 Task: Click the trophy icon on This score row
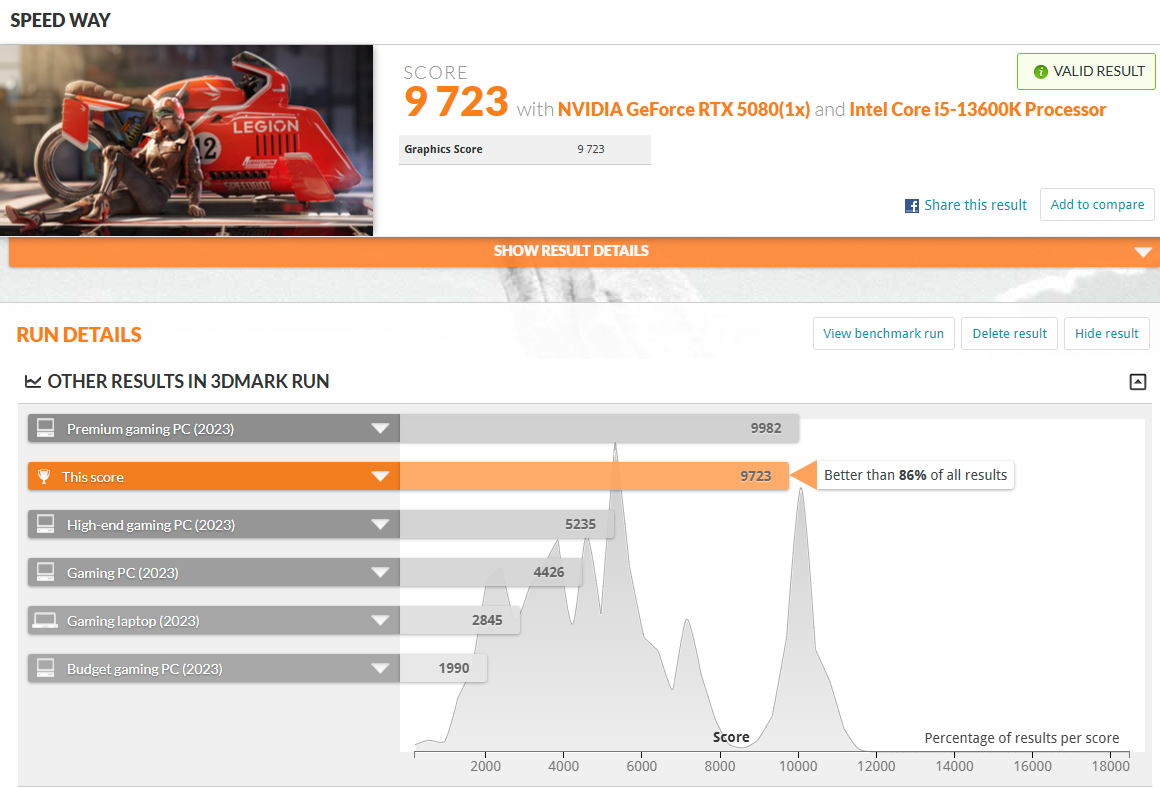pos(44,476)
